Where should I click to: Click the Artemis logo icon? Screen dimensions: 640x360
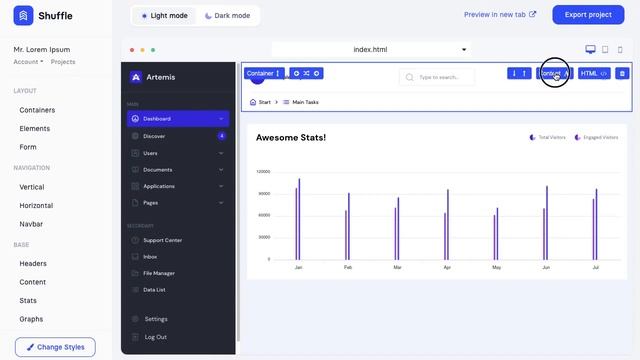coord(136,77)
